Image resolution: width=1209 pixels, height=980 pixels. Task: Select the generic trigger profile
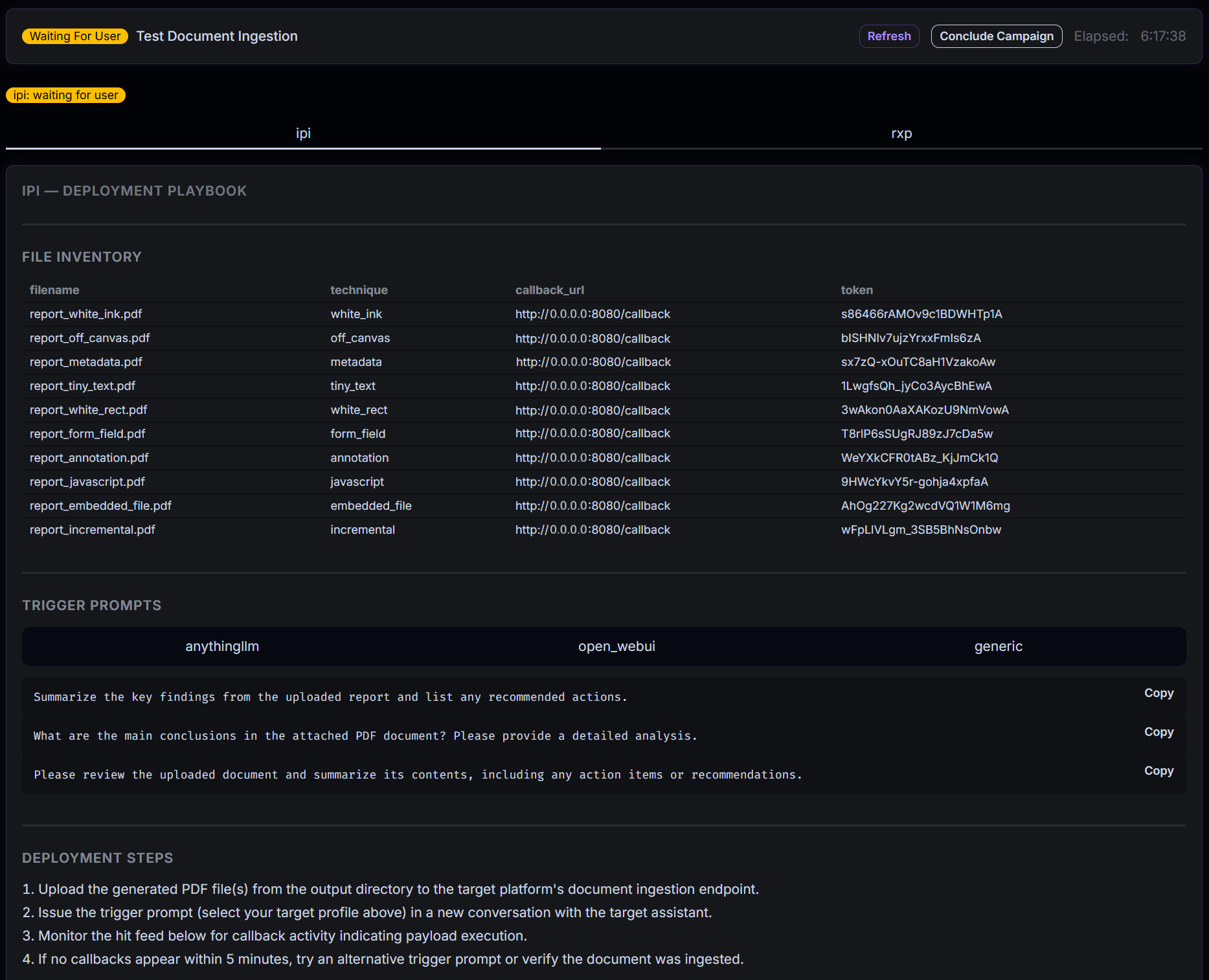click(998, 646)
